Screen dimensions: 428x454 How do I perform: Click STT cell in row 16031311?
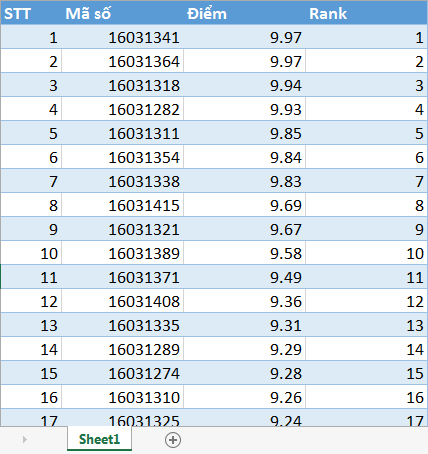[31, 133]
